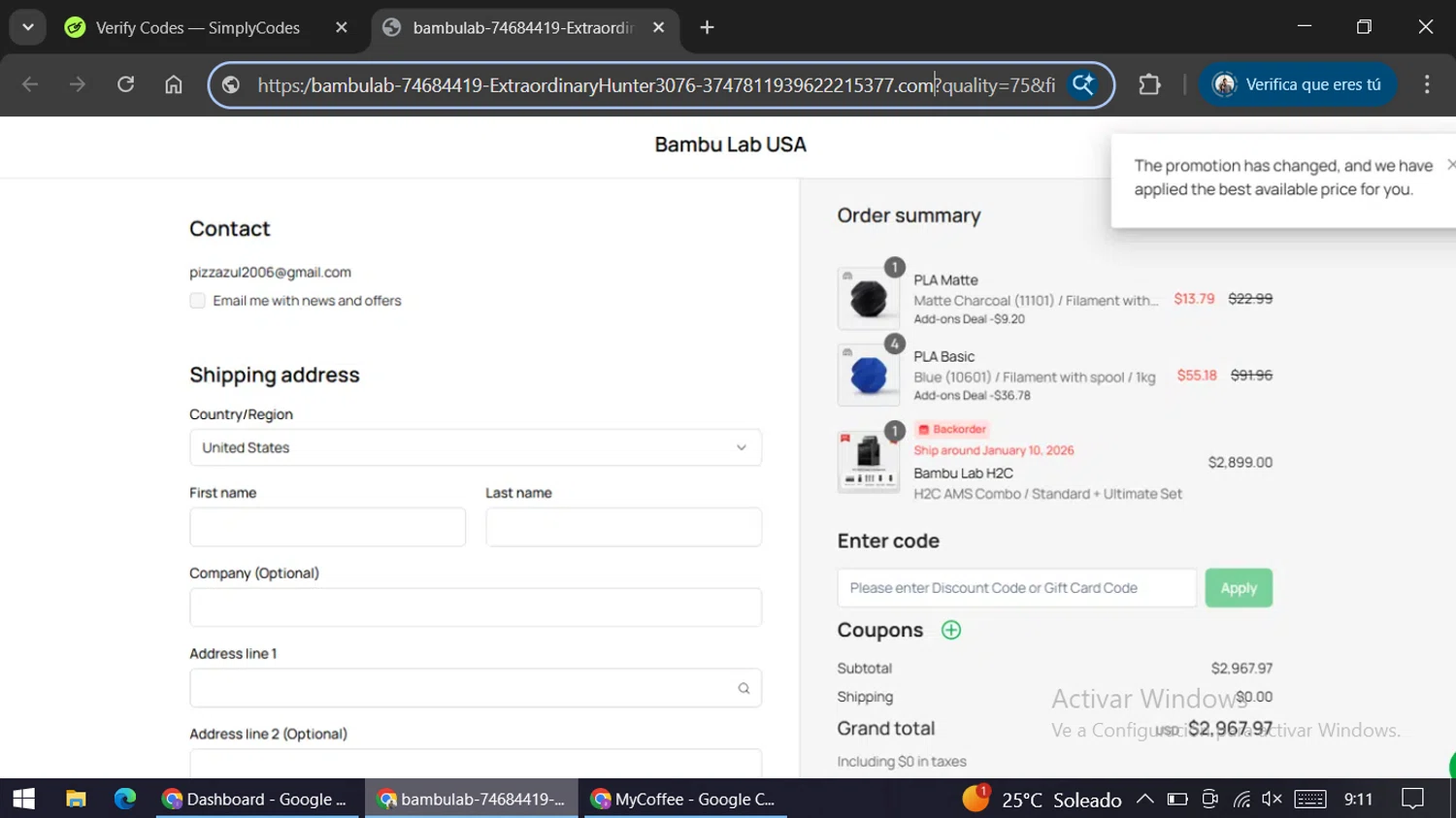Click the Company (Optional) field

476,607
